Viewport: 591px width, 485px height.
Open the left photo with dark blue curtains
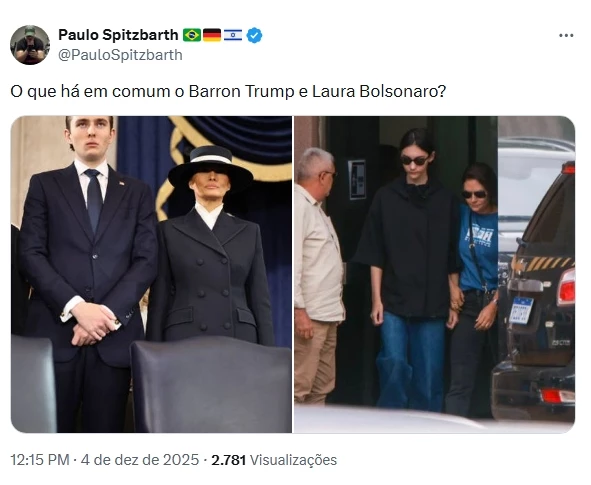tap(151, 274)
